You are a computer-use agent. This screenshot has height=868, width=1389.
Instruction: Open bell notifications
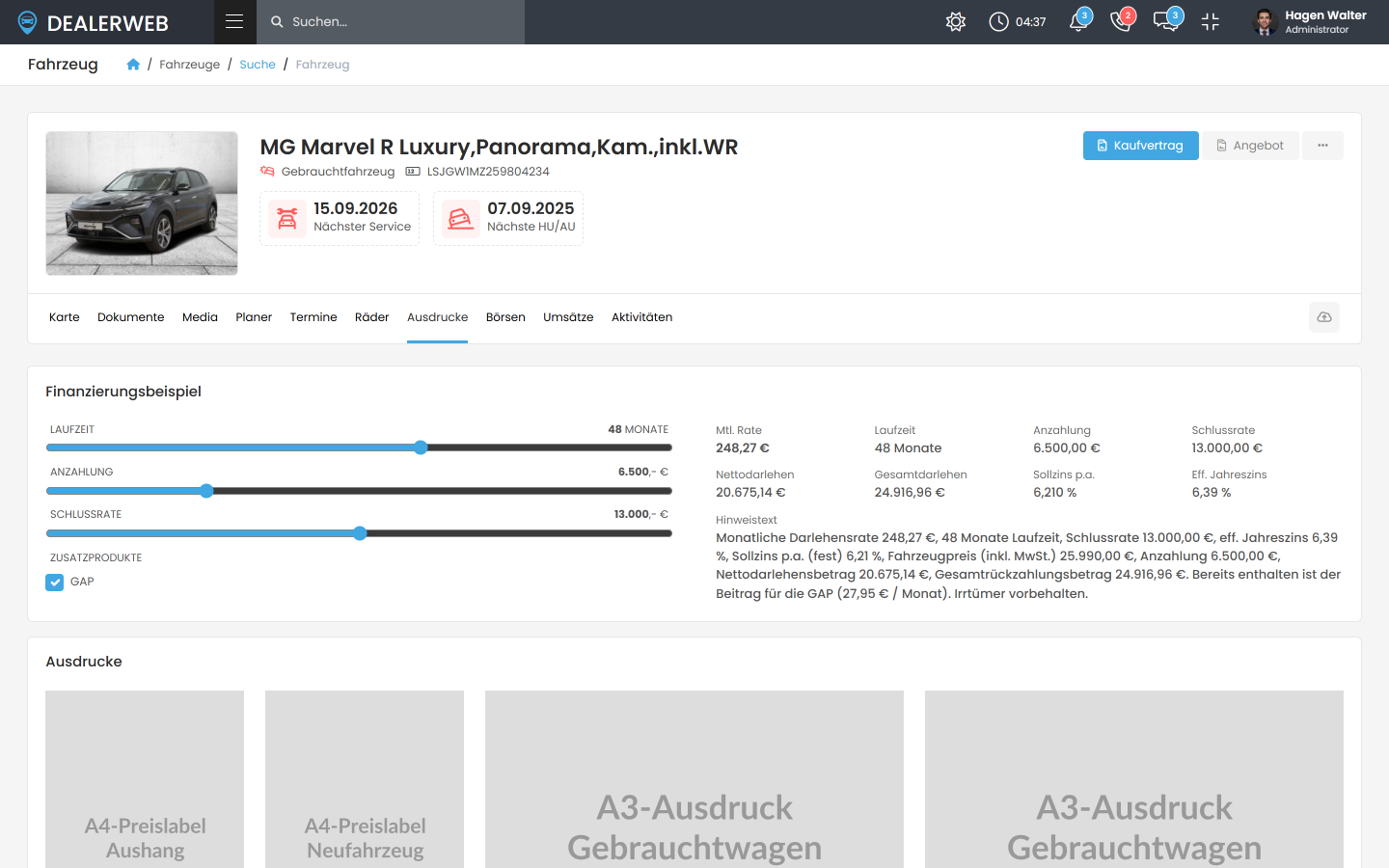pos(1079,21)
